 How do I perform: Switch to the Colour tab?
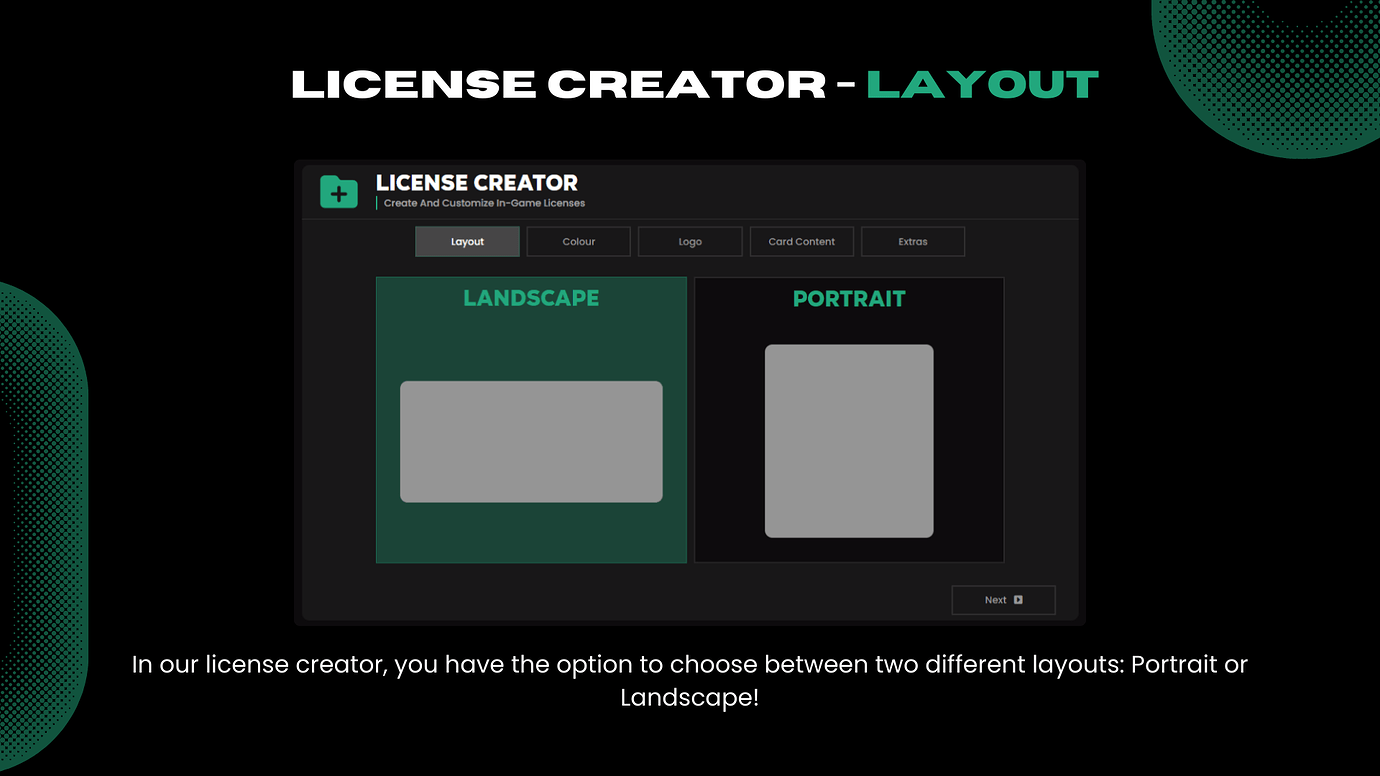(578, 241)
